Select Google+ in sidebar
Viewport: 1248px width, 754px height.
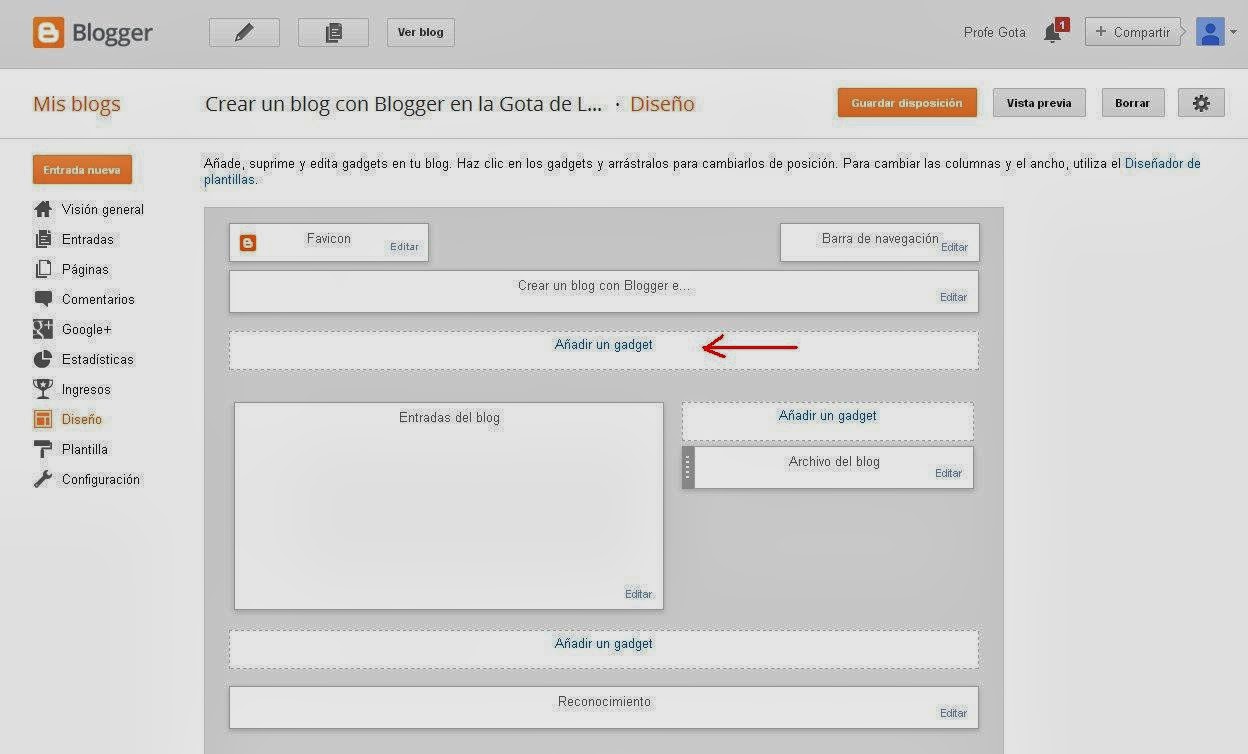[87, 329]
